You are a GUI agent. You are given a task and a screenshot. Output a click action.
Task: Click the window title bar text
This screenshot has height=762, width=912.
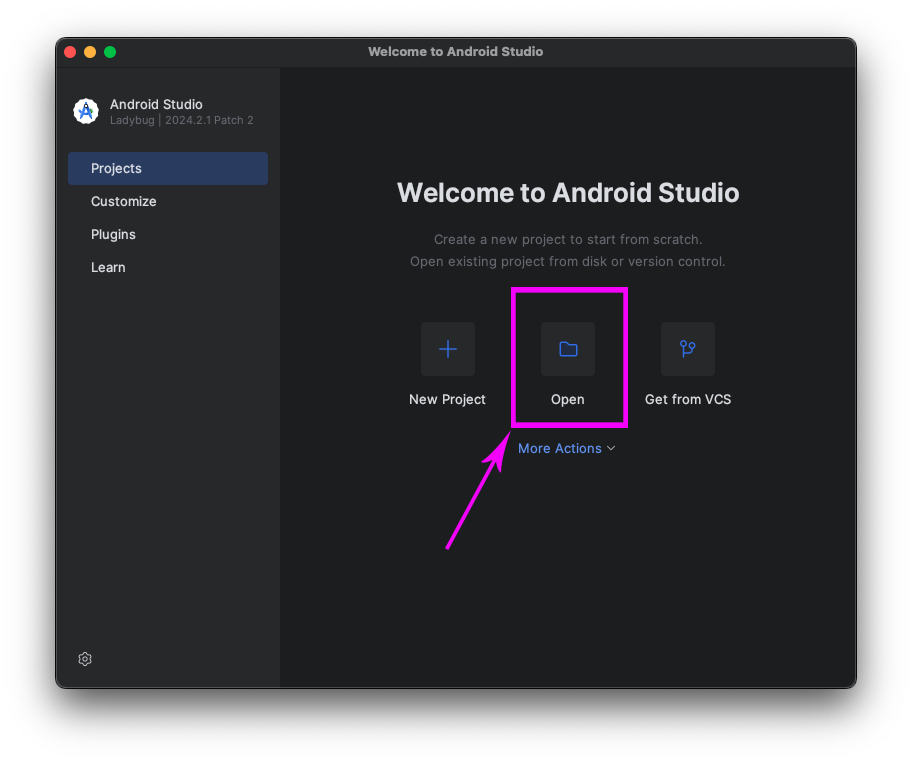pyautogui.click(x=455, y=52)
